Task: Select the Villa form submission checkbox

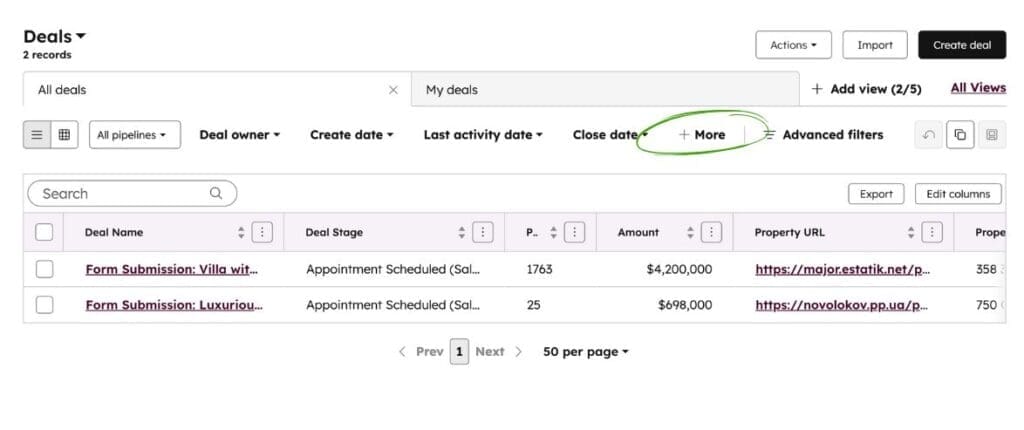Action: tap(44, 269)
